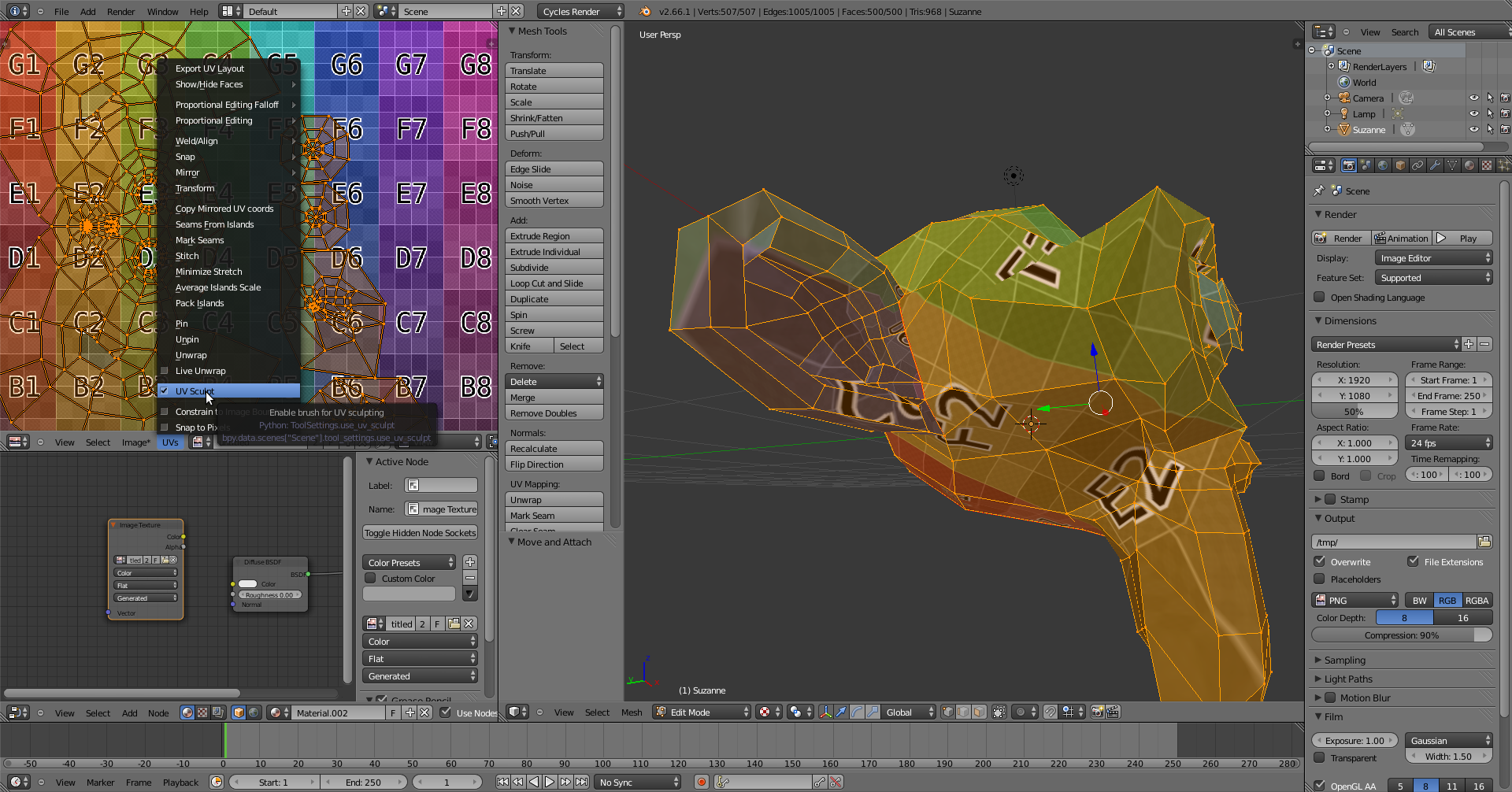Click the Remove Doubles button
Screen dimensions: 1512x792
point(554,413)
